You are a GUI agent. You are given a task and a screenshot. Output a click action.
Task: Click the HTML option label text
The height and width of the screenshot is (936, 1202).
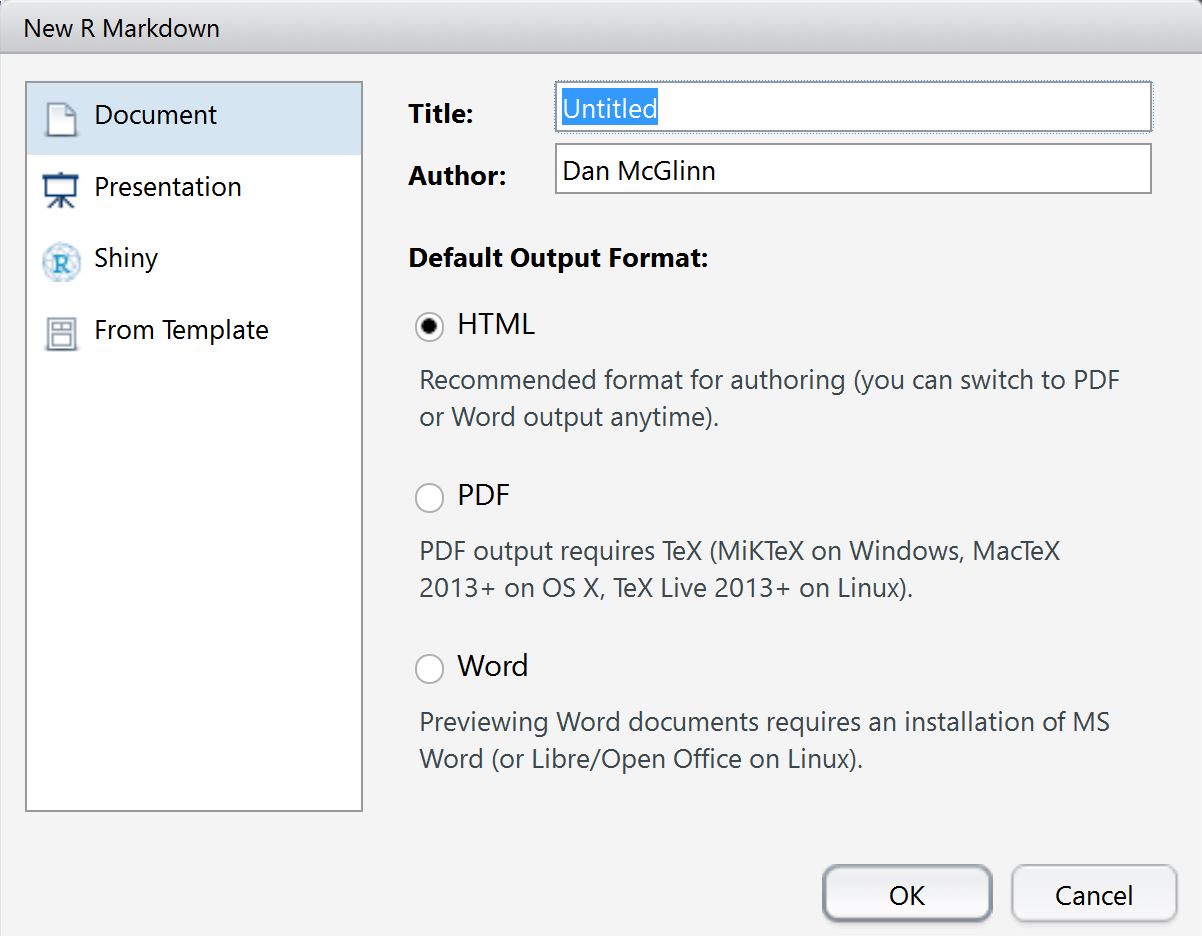(x=496, y=324)
